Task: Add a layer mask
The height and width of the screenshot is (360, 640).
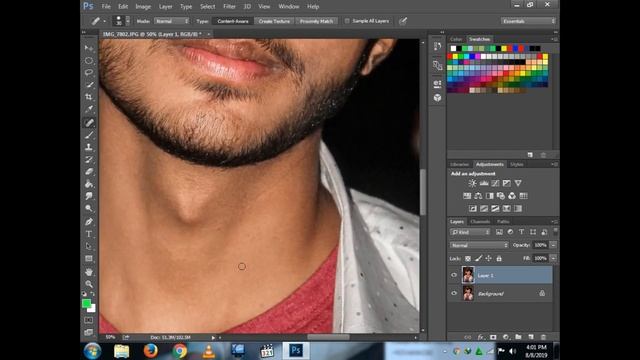Action: [493, 337]
